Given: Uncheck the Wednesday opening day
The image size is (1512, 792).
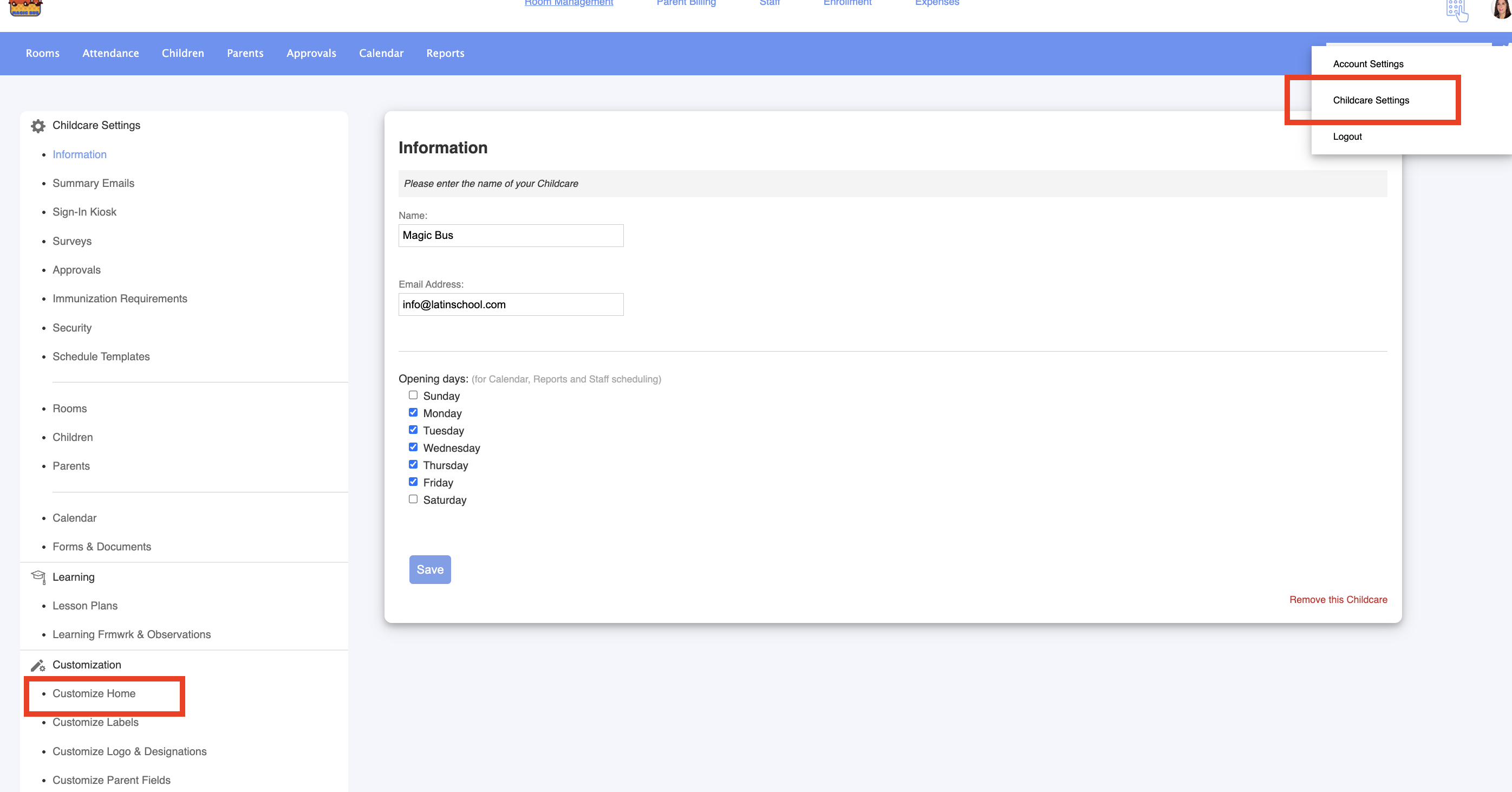Looking at the screenshot, I should [413, 447].
